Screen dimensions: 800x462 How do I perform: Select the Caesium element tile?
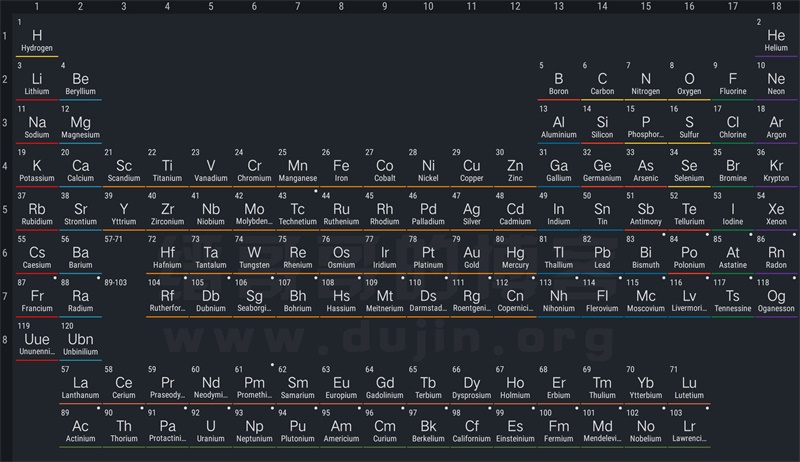coord(37,253)
